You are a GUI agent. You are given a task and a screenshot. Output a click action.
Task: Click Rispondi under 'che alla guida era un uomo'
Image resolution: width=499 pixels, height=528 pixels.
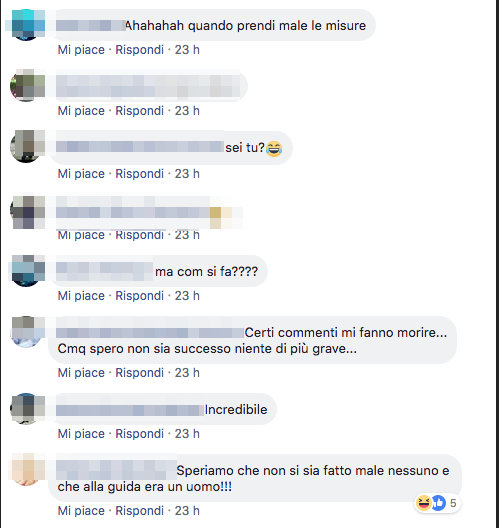pyautogui.click(x=139, y=511)
